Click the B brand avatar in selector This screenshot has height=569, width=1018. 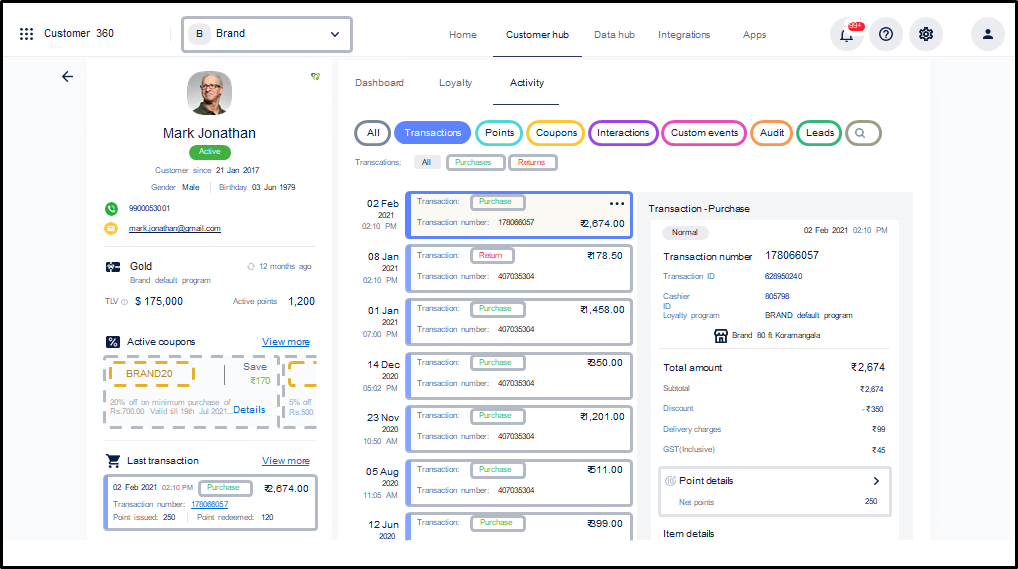(x=199, y=34)
